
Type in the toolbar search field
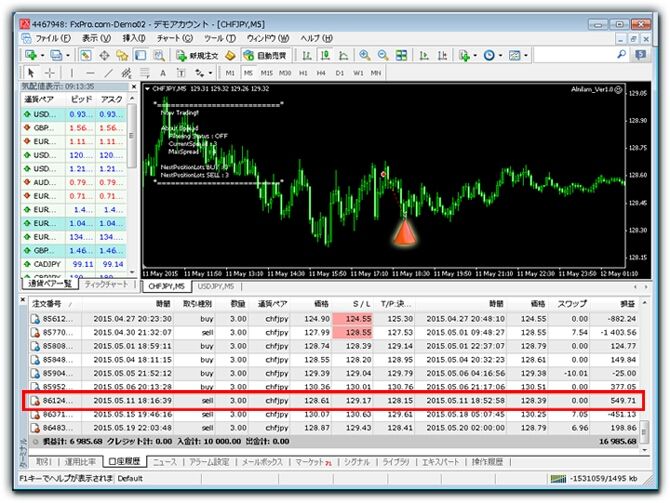(x=574, y=55)
